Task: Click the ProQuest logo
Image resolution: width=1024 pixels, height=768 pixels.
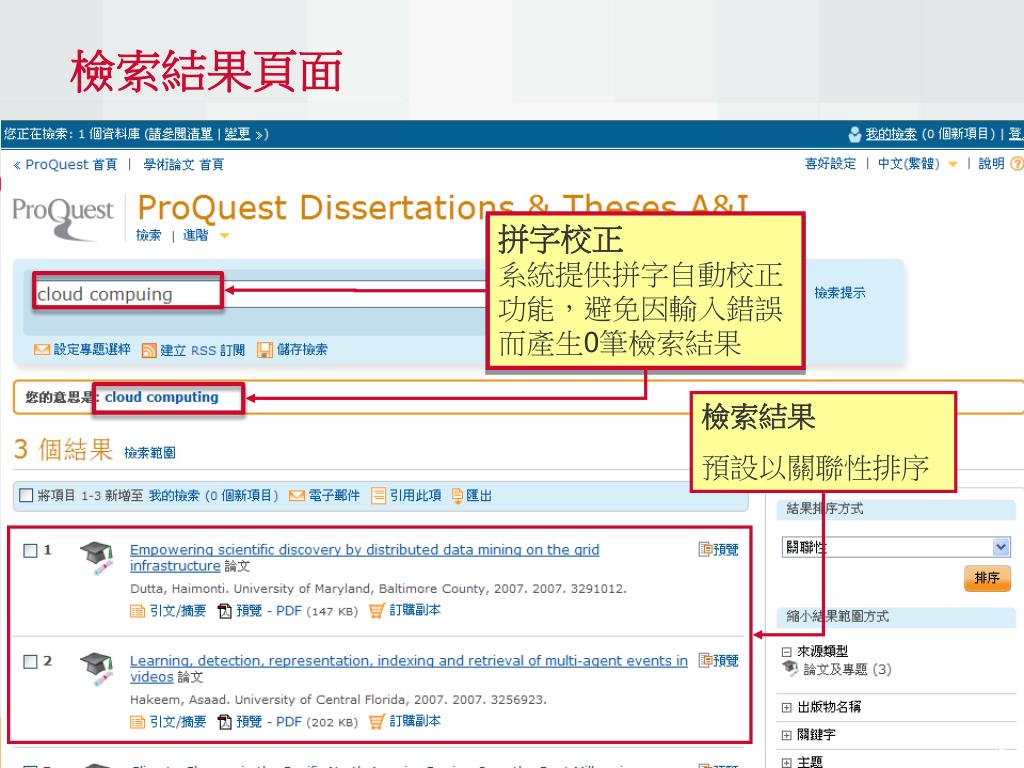Action: 63,217
